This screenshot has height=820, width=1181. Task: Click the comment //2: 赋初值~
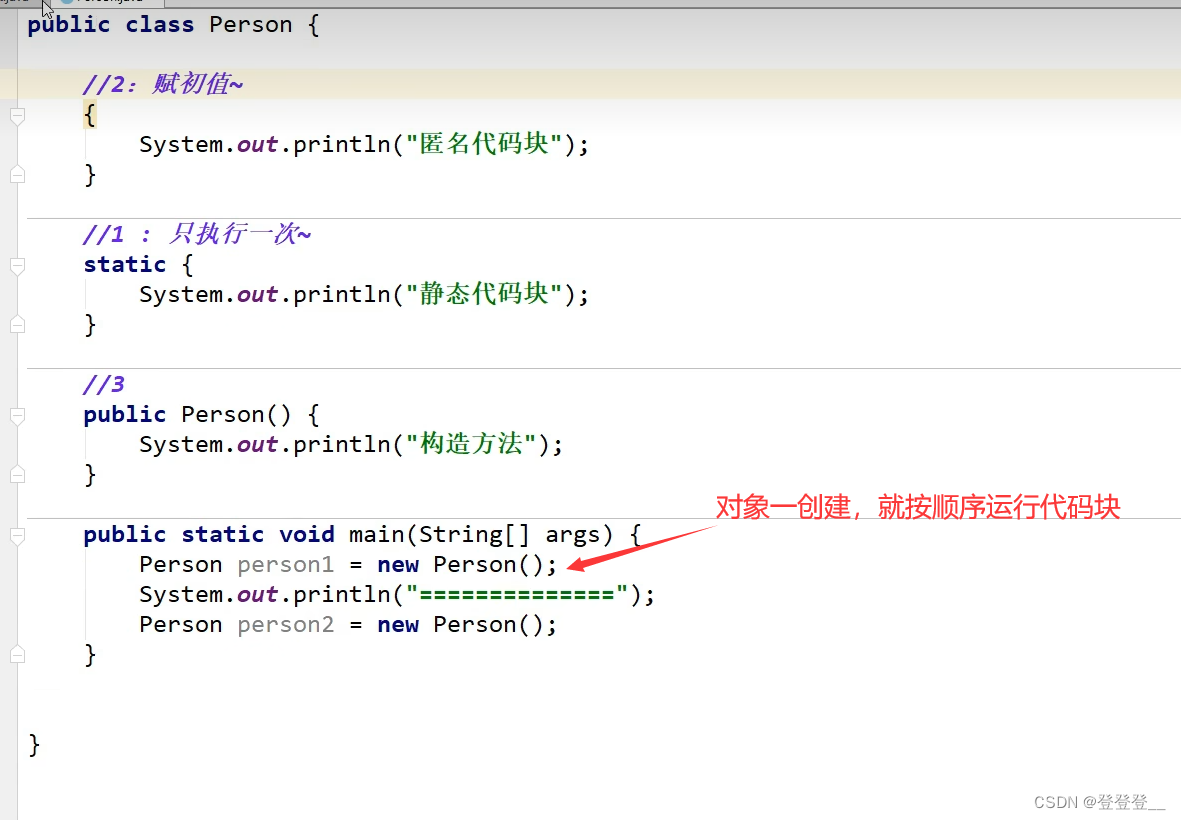pyautogui.click(x=163, y=84)
